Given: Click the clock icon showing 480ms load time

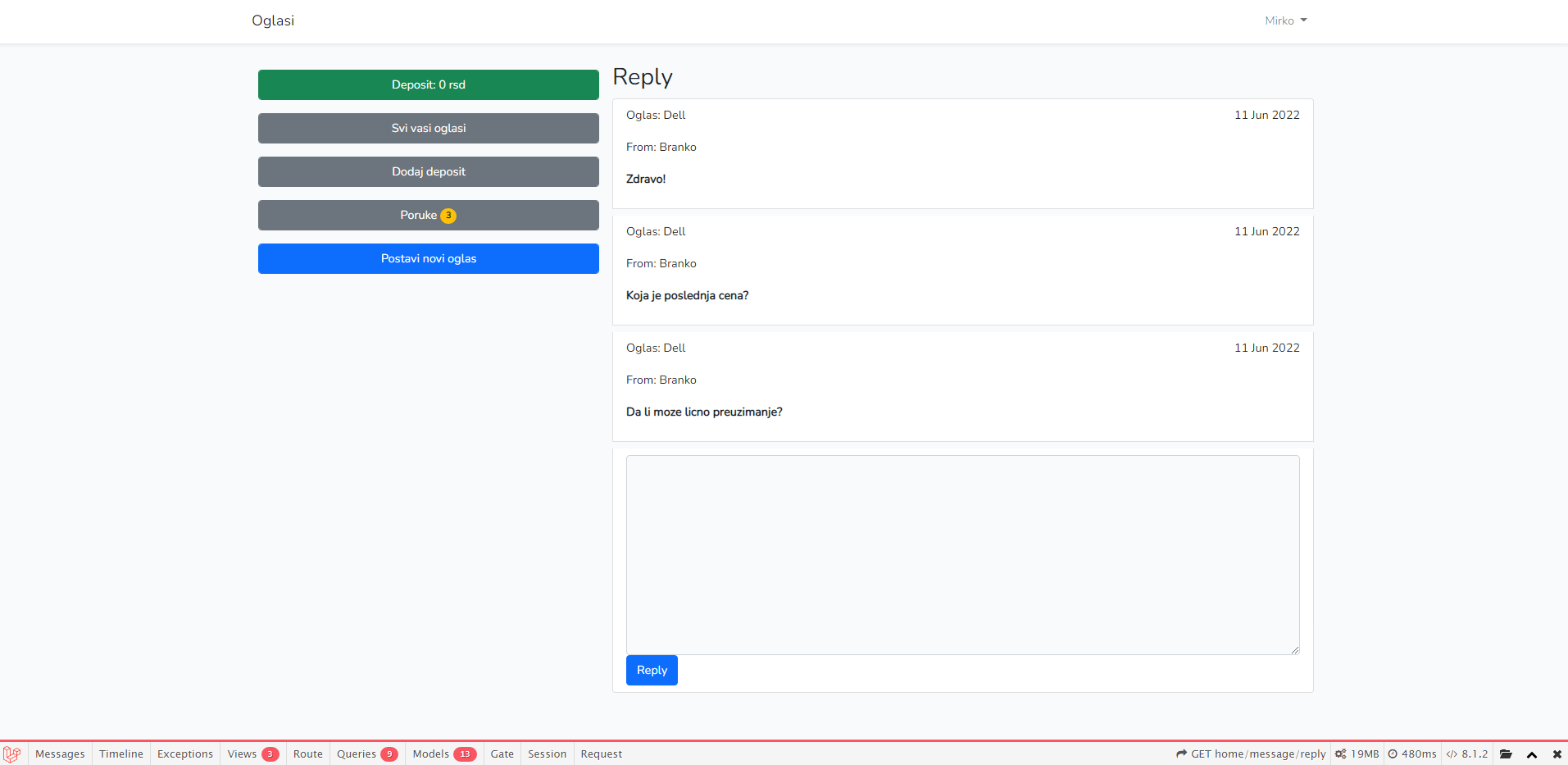Looking at the screenshot, I should 1394,754.
